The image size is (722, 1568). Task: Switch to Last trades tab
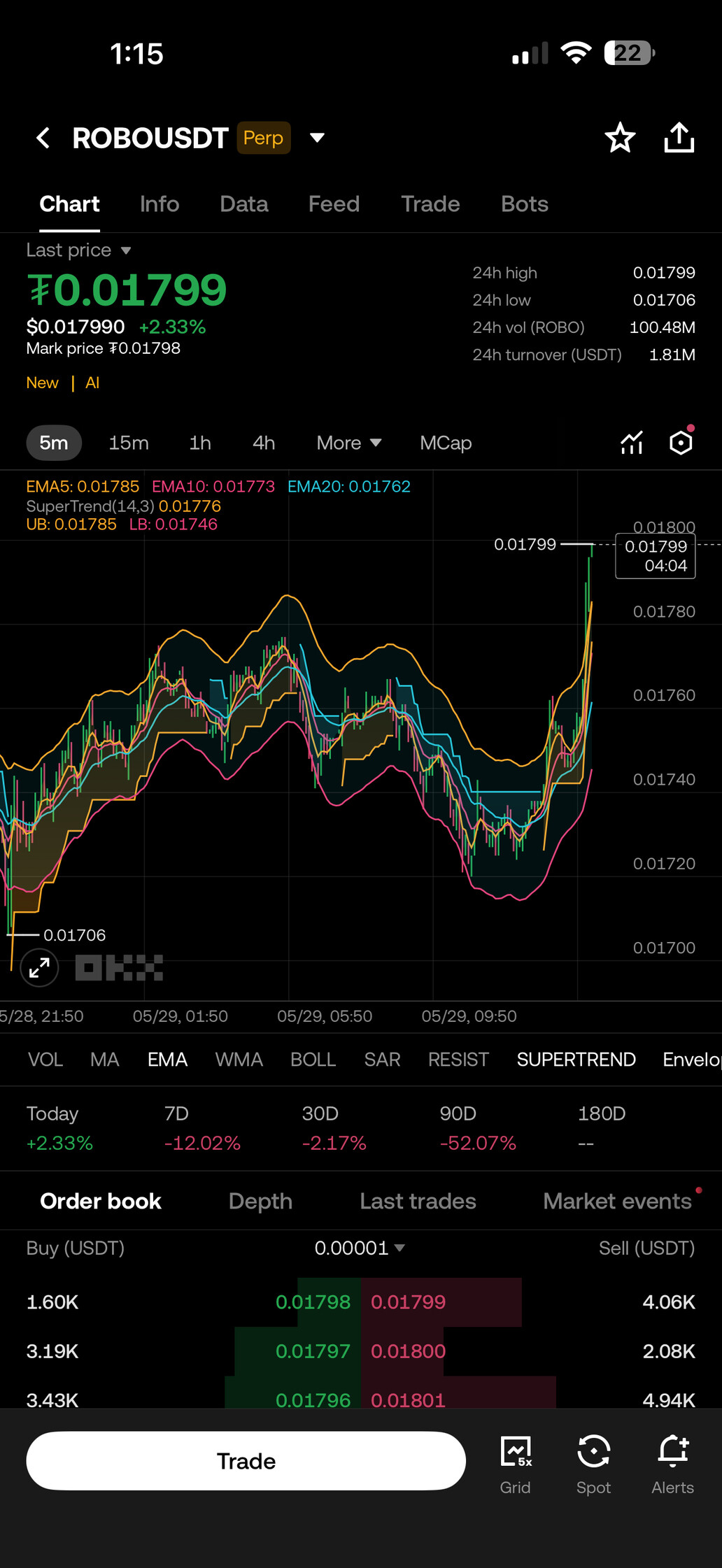(x=418, y=1201)
